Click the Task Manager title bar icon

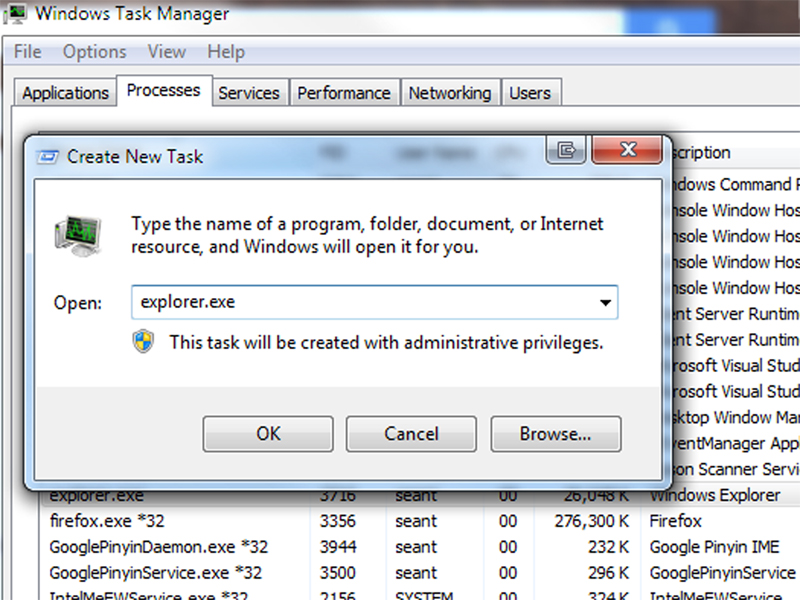coord(15,14)
